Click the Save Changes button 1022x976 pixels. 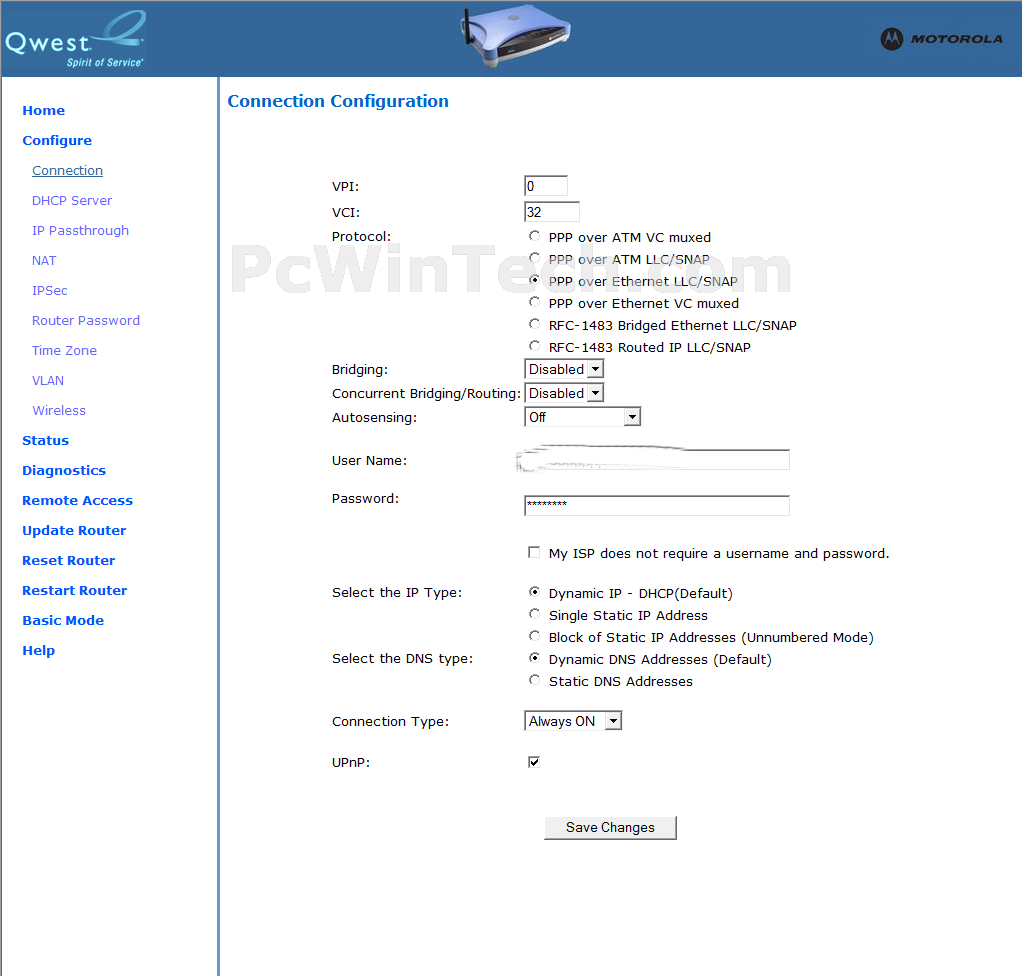point(610,827)
